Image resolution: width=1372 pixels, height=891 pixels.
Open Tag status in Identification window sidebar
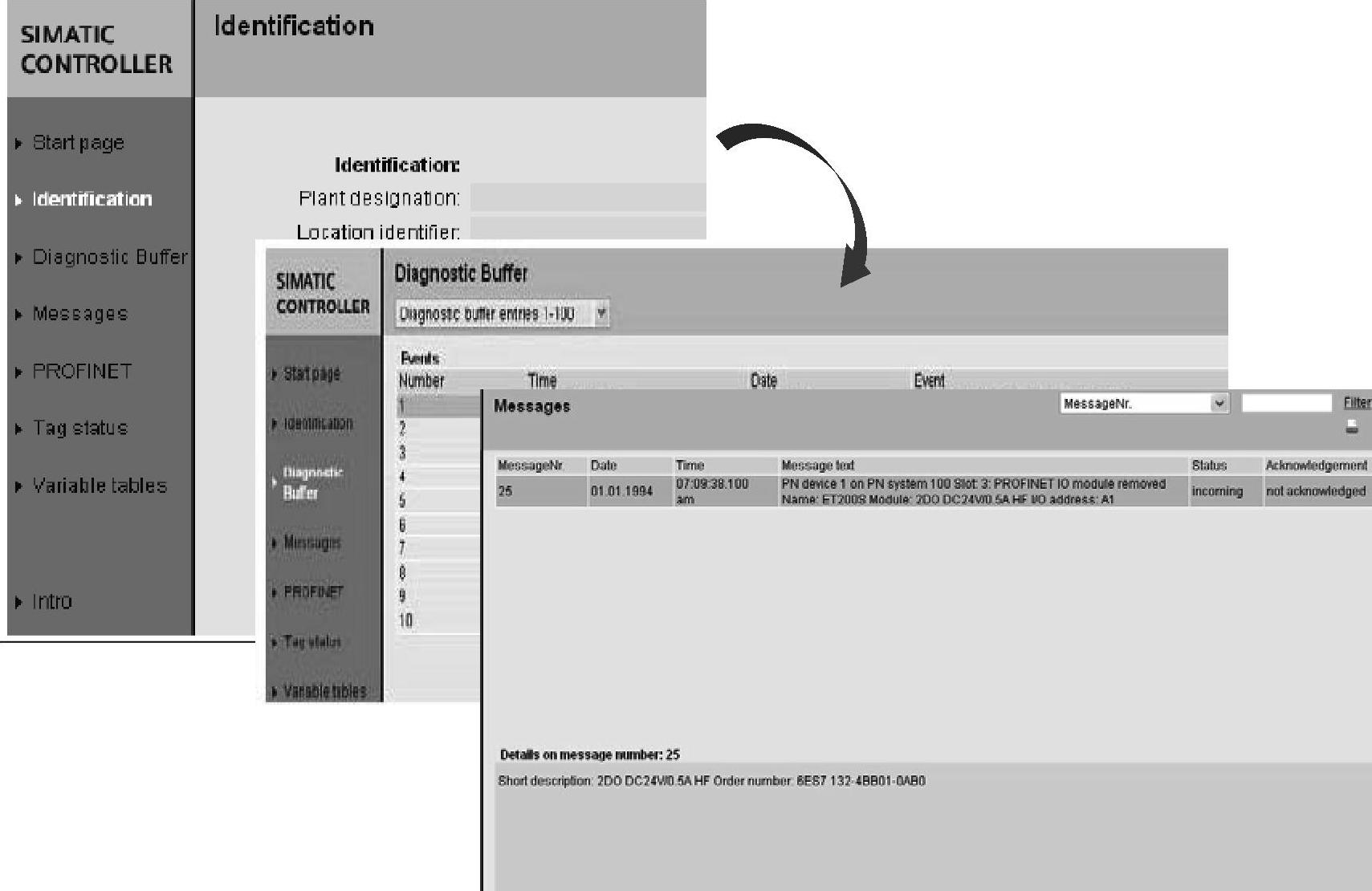tap(79, 428)
